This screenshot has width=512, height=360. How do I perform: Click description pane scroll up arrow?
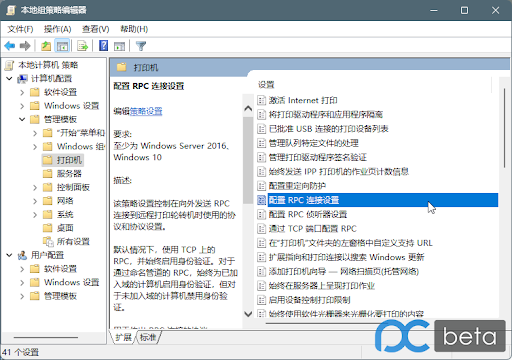point(248,108)
